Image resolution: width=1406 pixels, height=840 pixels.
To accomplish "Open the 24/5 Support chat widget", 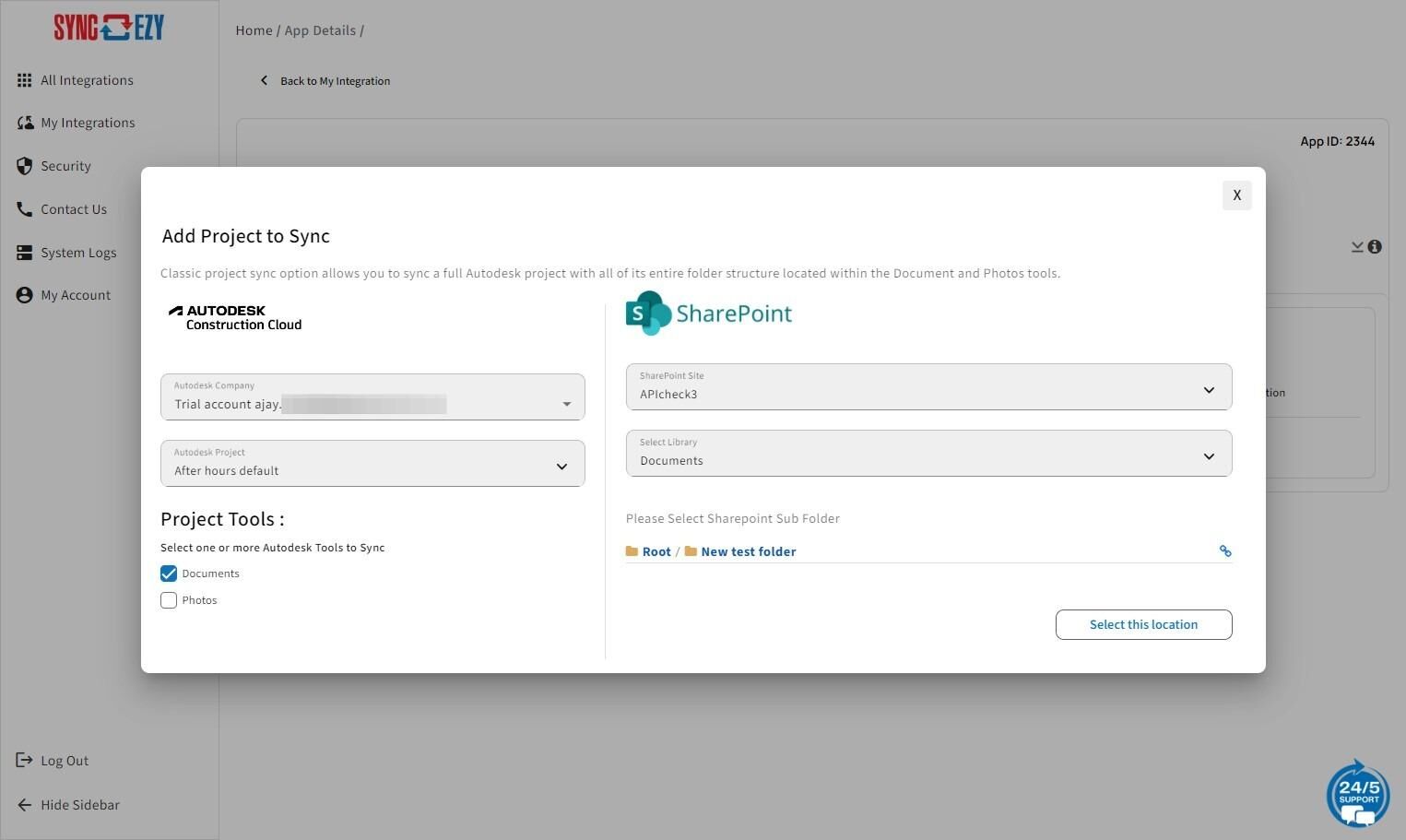I will [x=1358, y=794].
